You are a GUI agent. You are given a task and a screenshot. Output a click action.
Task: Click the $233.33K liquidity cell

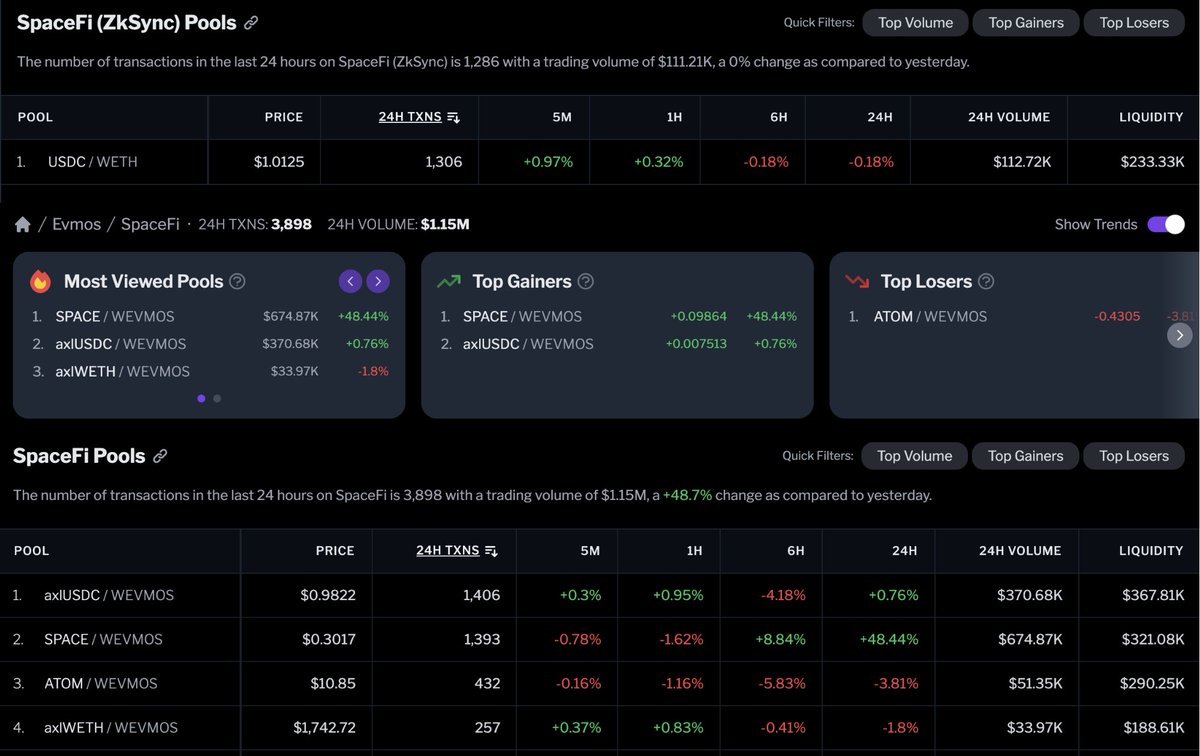pyautogui.click(x=1151, y=161)
